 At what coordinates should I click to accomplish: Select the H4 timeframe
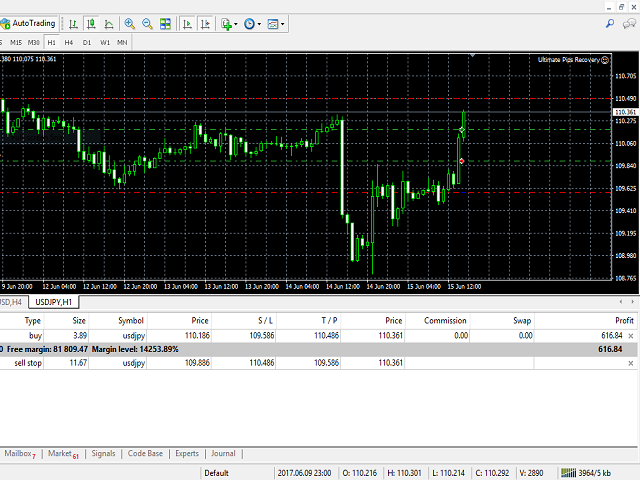(69, 43)
